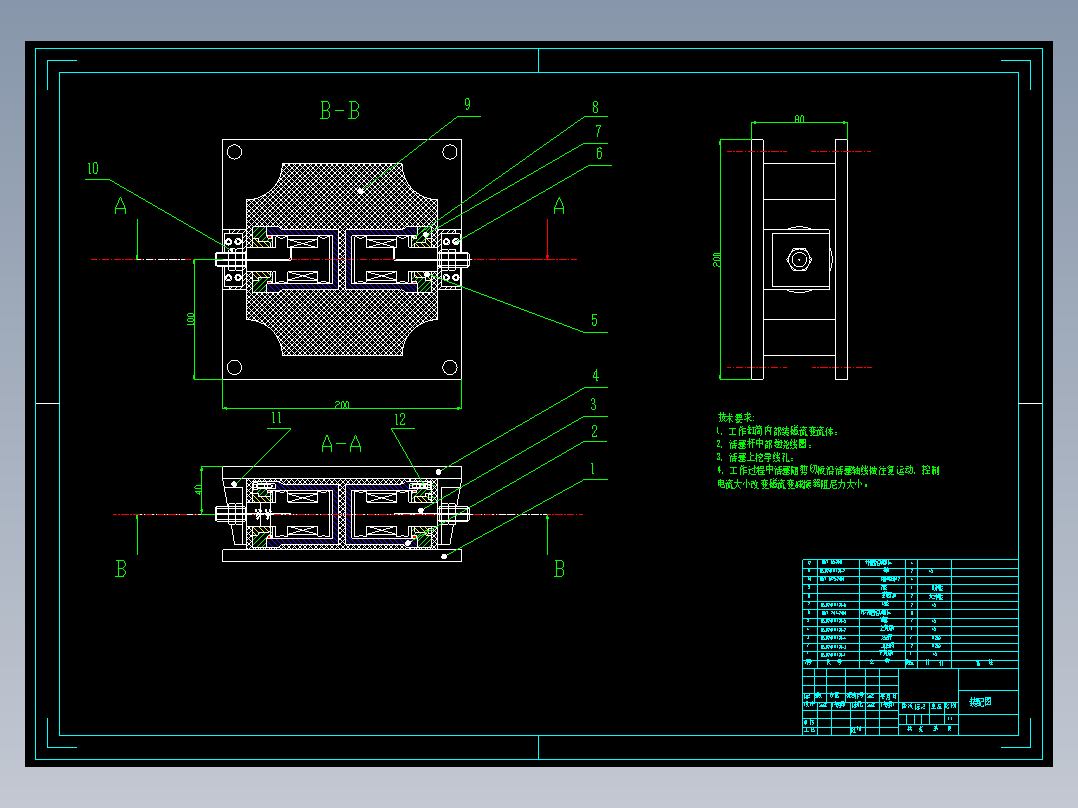This screenshot has height=808, width=1078.
Task: Select the "技术要求:" heading text
Action: click(736, 417)
